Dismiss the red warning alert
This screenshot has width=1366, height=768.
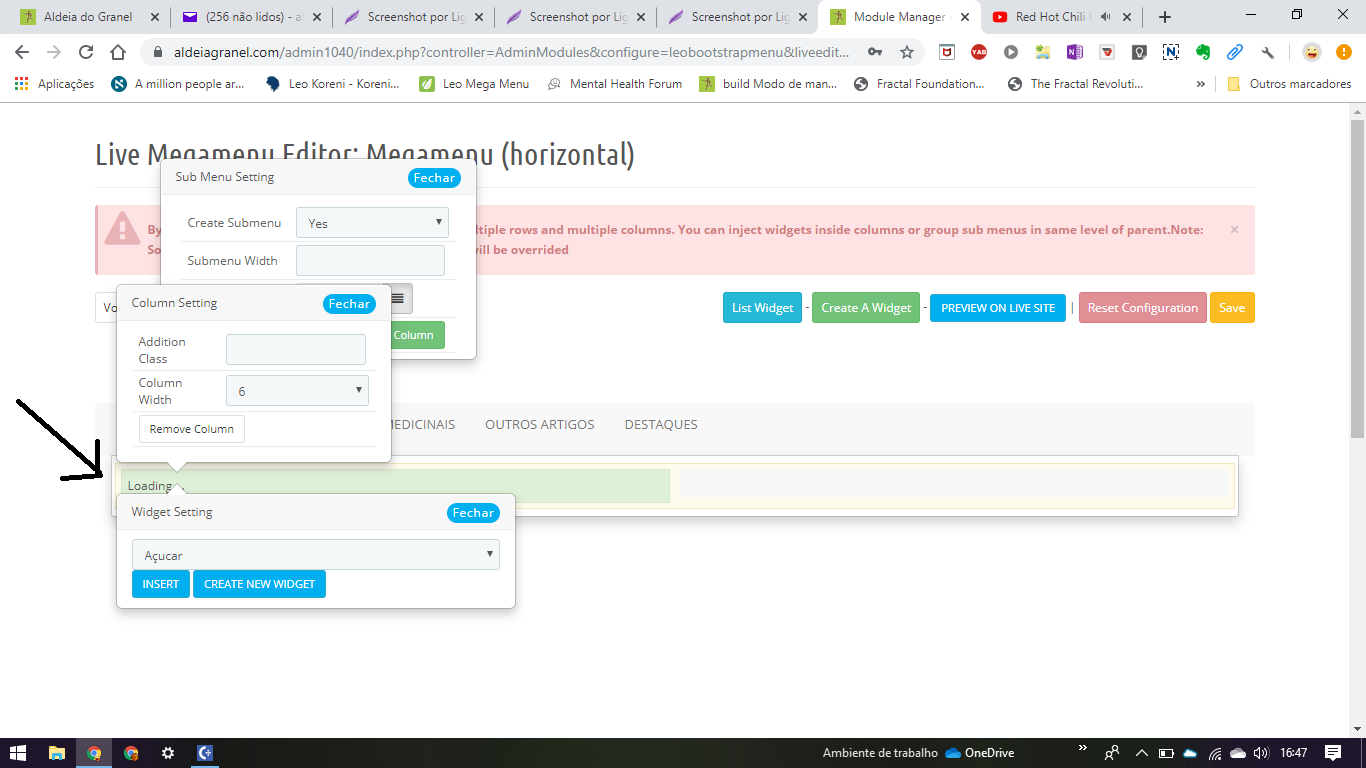1234,229
